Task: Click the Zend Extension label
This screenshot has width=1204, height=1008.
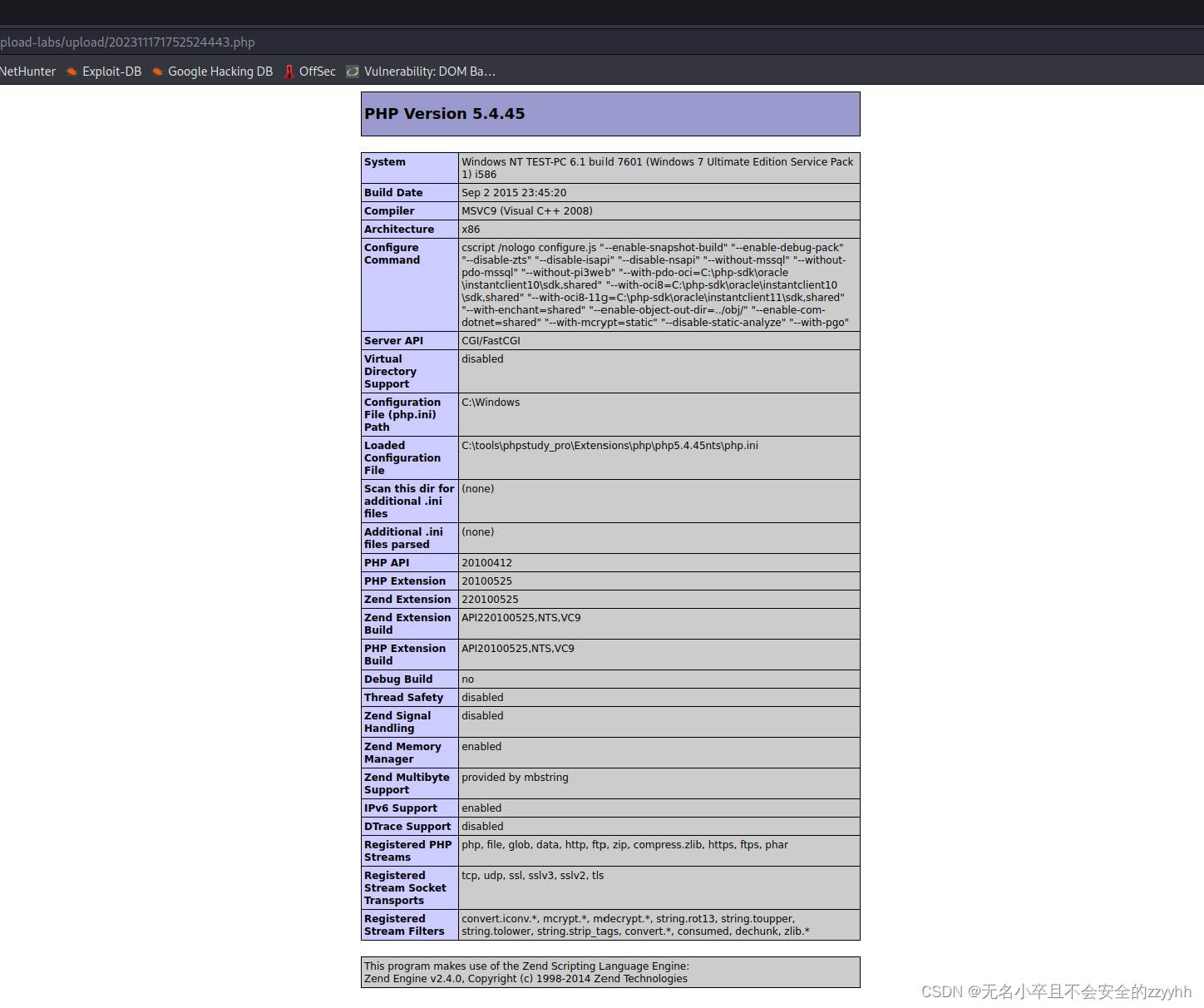Action: coord(407,600)
